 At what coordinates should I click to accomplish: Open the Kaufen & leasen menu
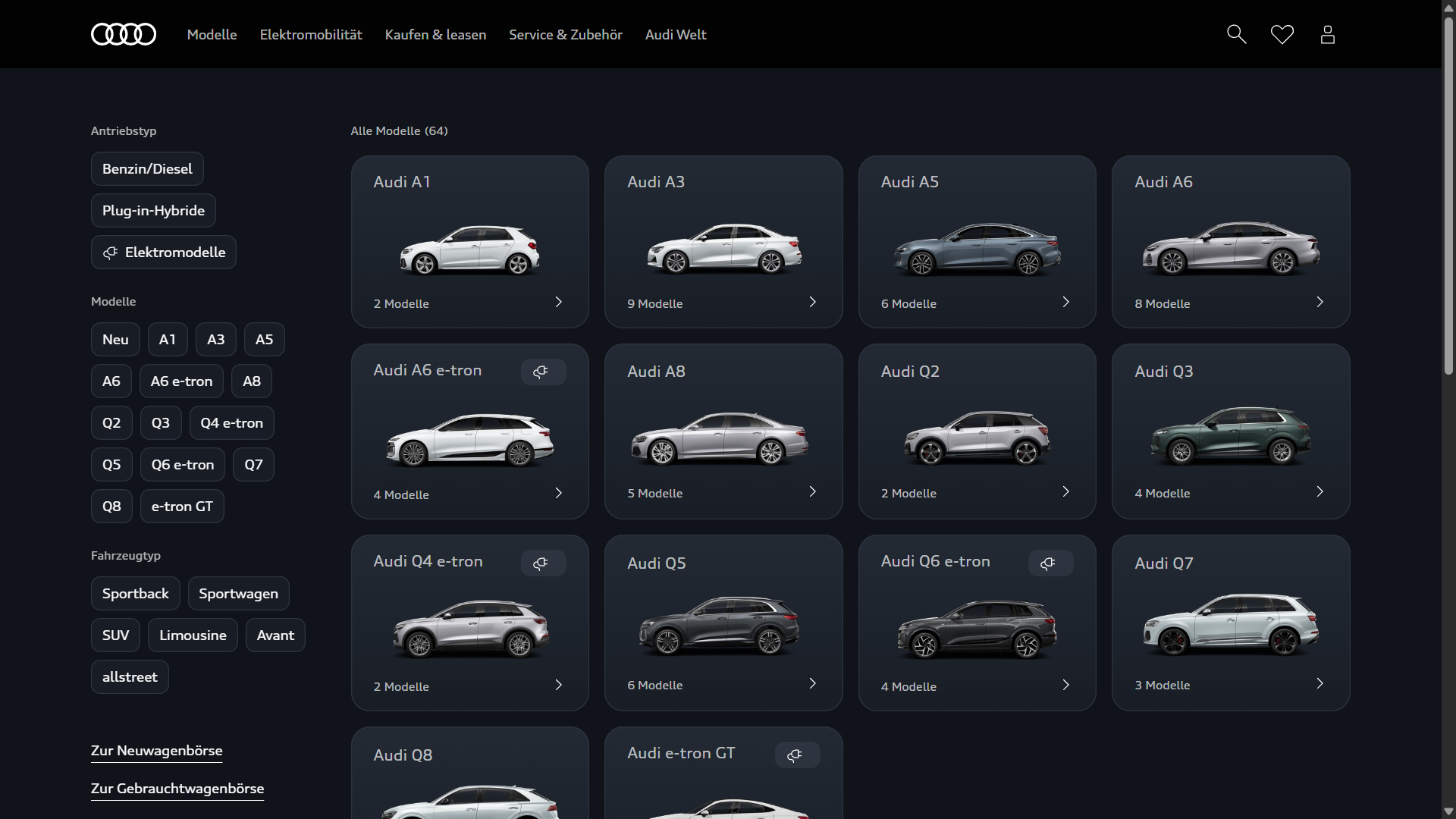[x=435, y=34]
